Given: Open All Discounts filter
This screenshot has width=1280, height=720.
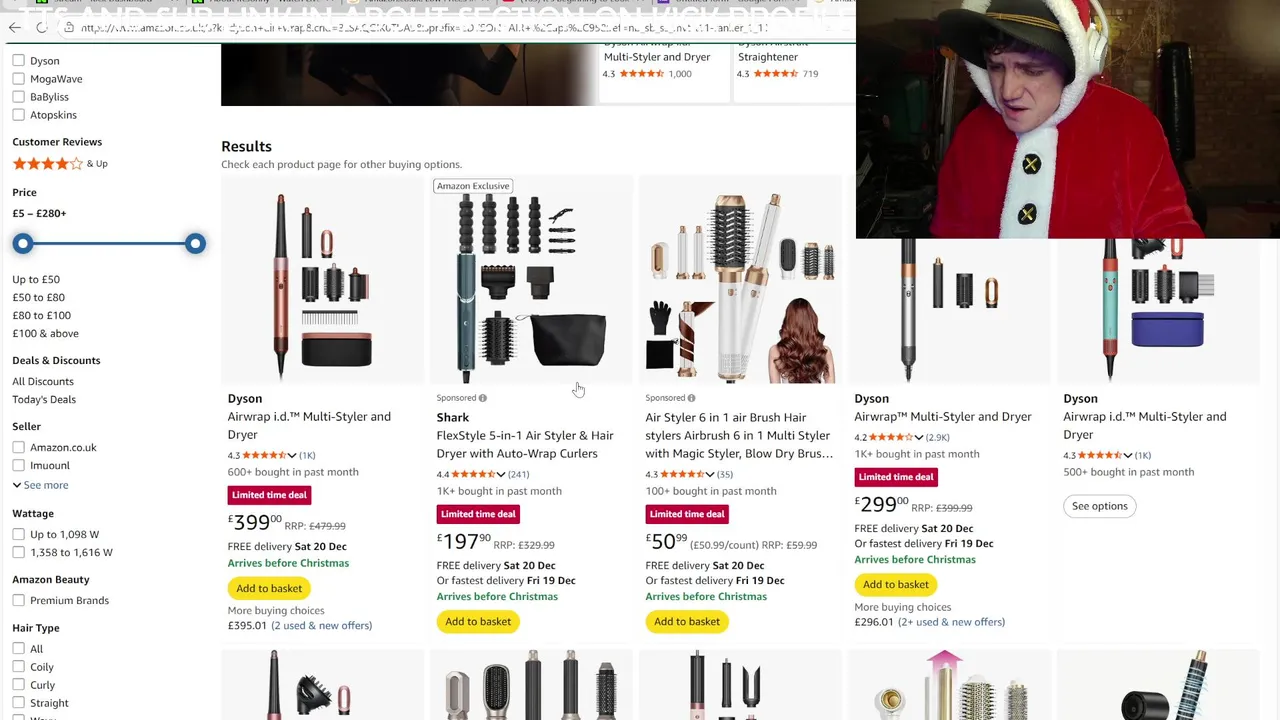Looking at the screenshot, I should pyautogui.click(x=43, y=381).
